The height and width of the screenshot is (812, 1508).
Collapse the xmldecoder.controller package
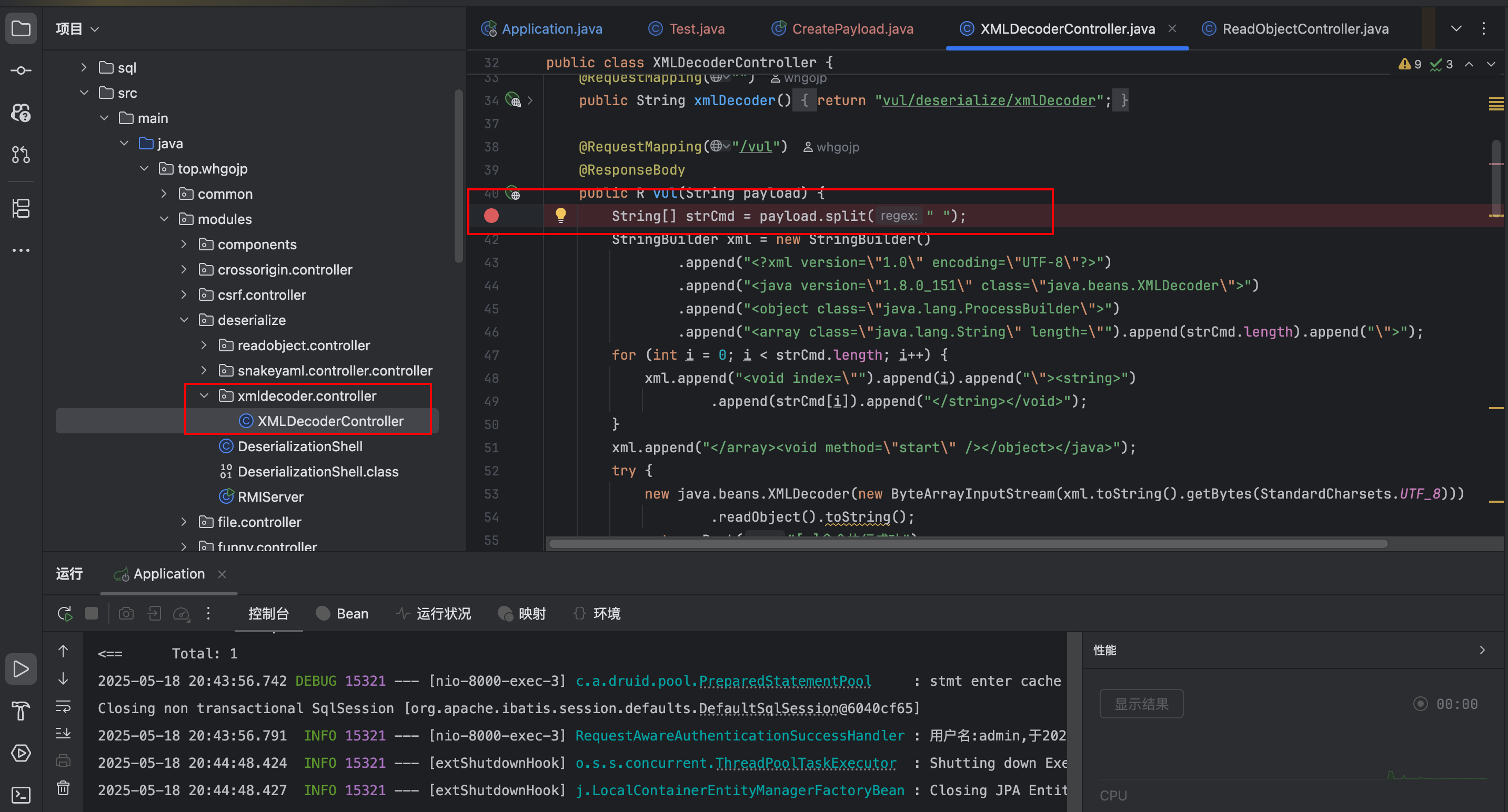coord(204,395)
